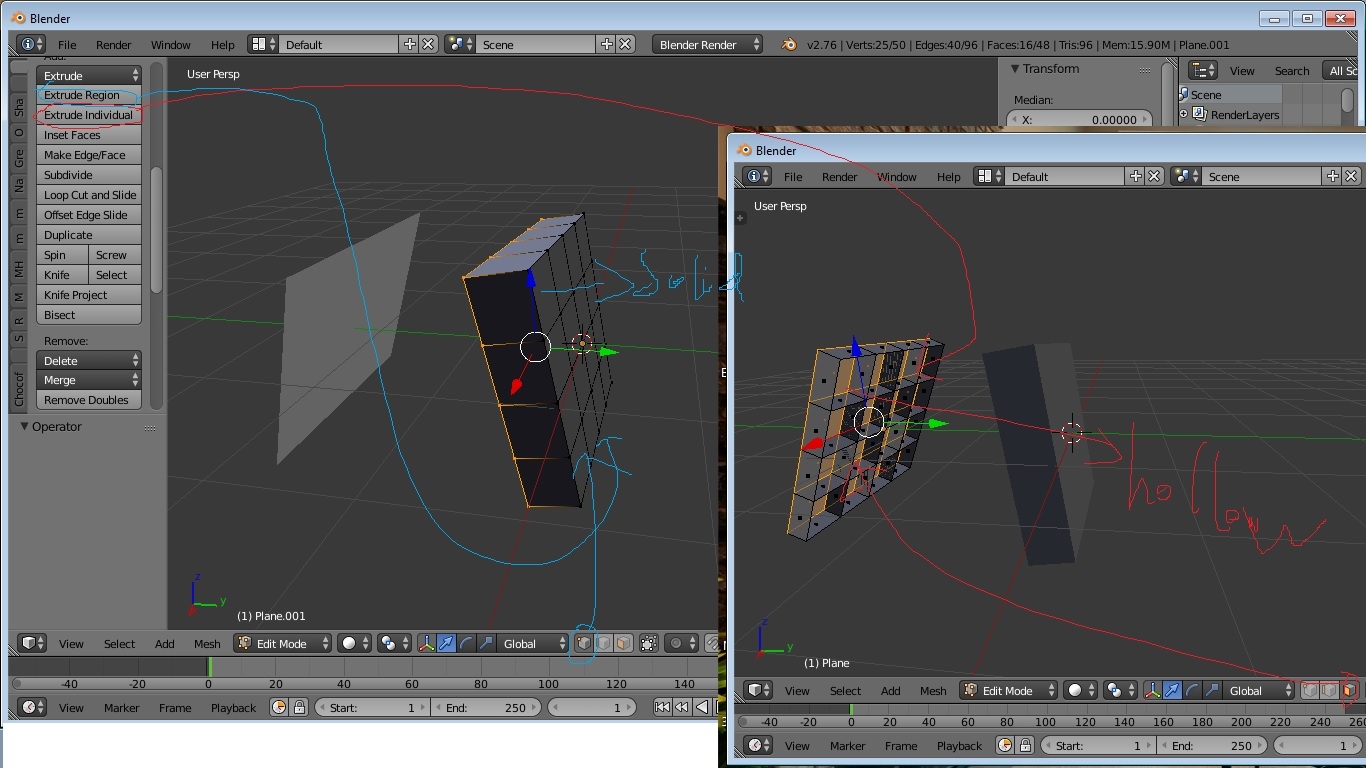Select face select mode in second Blender window
The image size is (1366, 768).
[1347, 691]
